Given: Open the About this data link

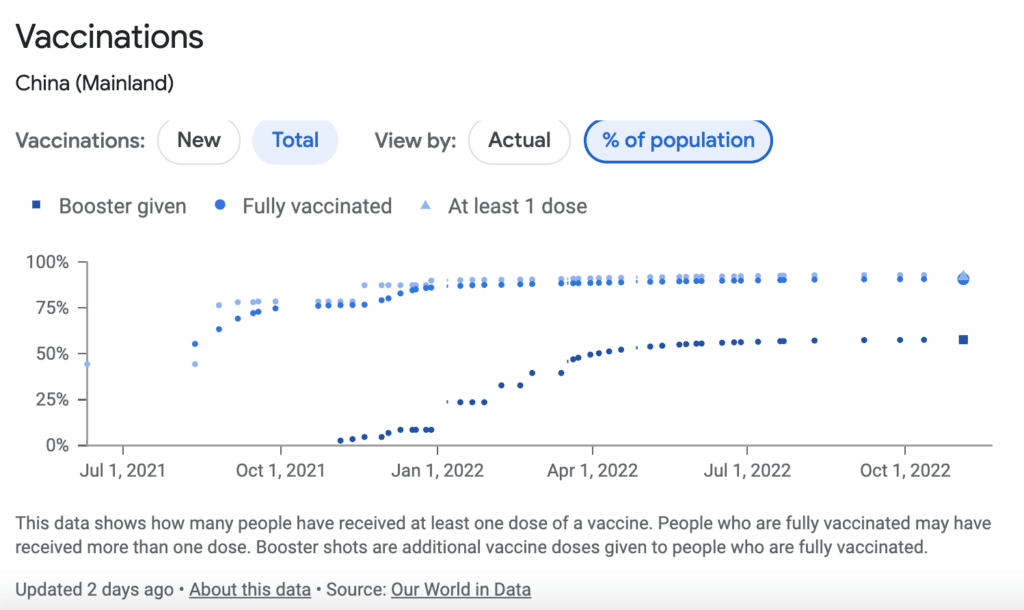Looking at the screenshot, I should coord(250,589).
